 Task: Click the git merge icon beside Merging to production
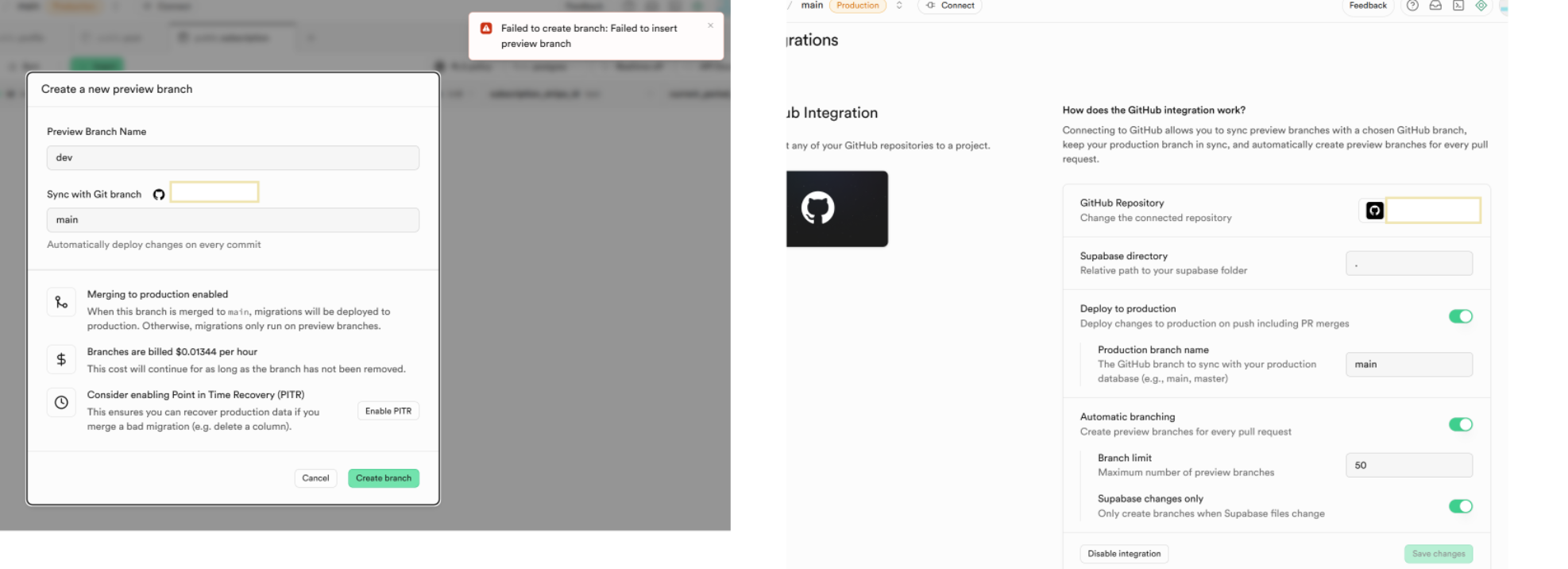coord(61,302)
